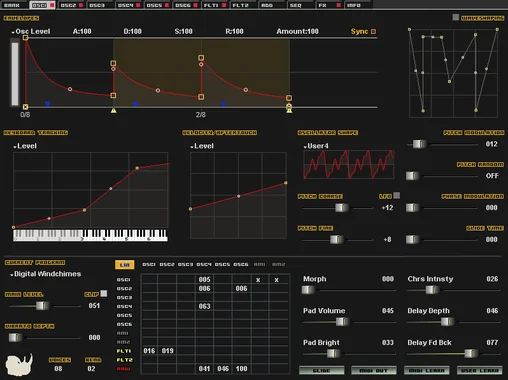The image size is (508, 380).
Task: Click the User4 waveform display
Action: [x=348, y=165]
